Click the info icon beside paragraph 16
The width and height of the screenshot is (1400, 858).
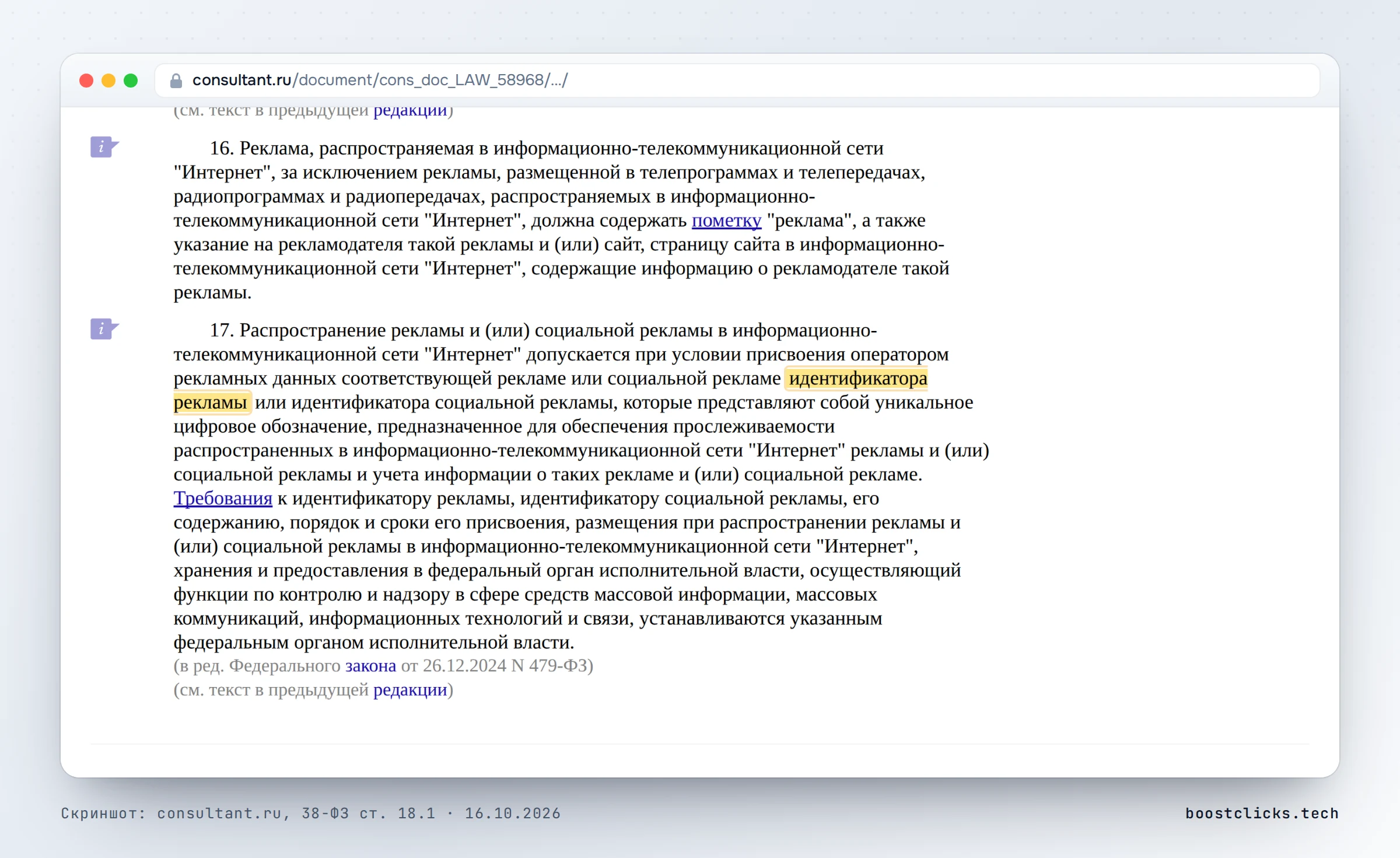coord(104,147)
